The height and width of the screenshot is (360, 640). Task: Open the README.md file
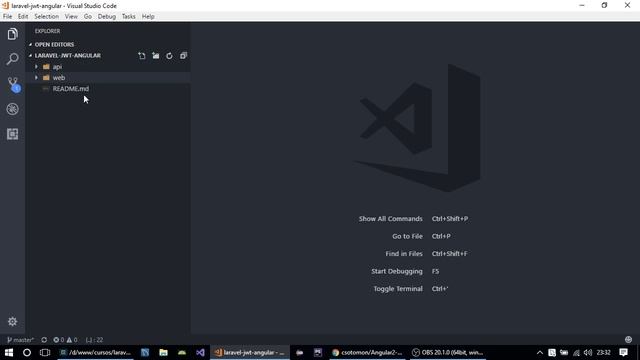[108, 89]
